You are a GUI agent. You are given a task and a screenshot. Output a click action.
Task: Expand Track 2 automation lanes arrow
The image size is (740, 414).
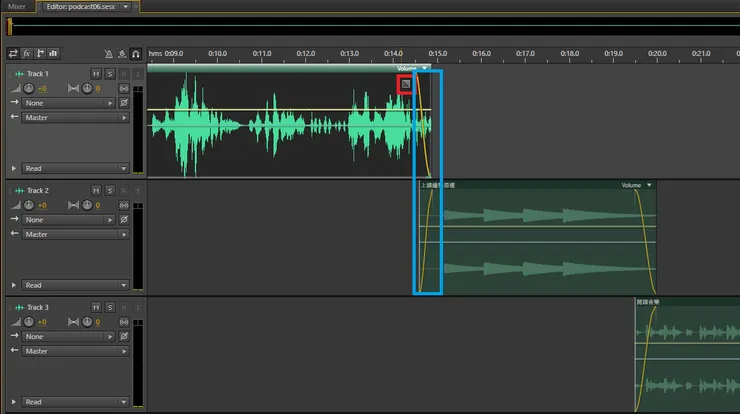(14, 285)
